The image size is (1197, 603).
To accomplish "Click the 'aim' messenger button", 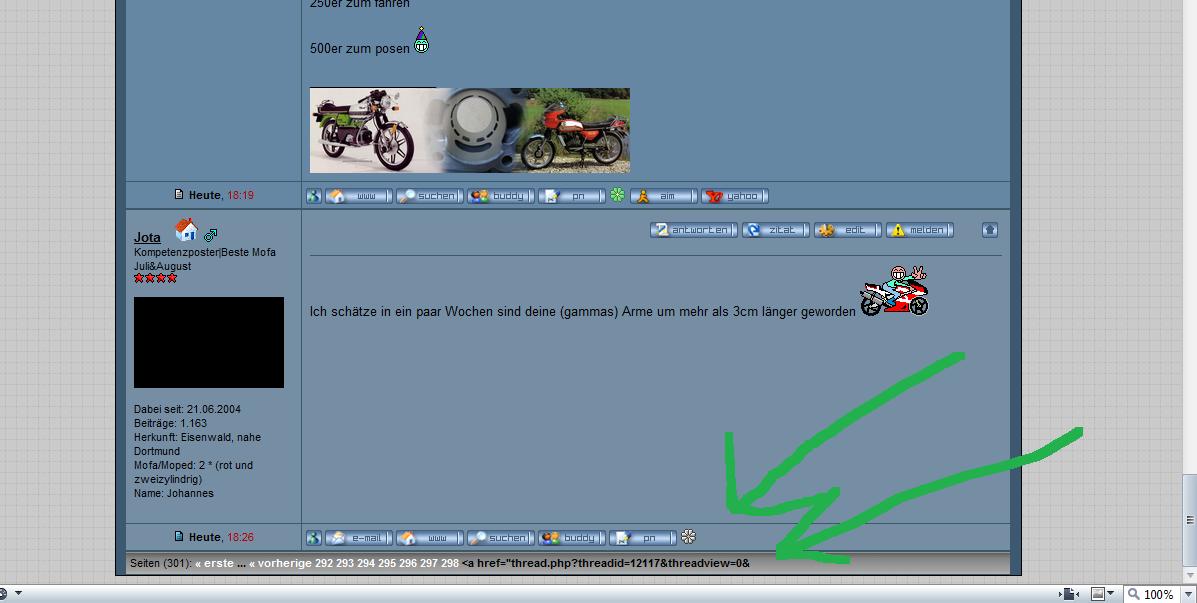I will (x=662, y=196).
